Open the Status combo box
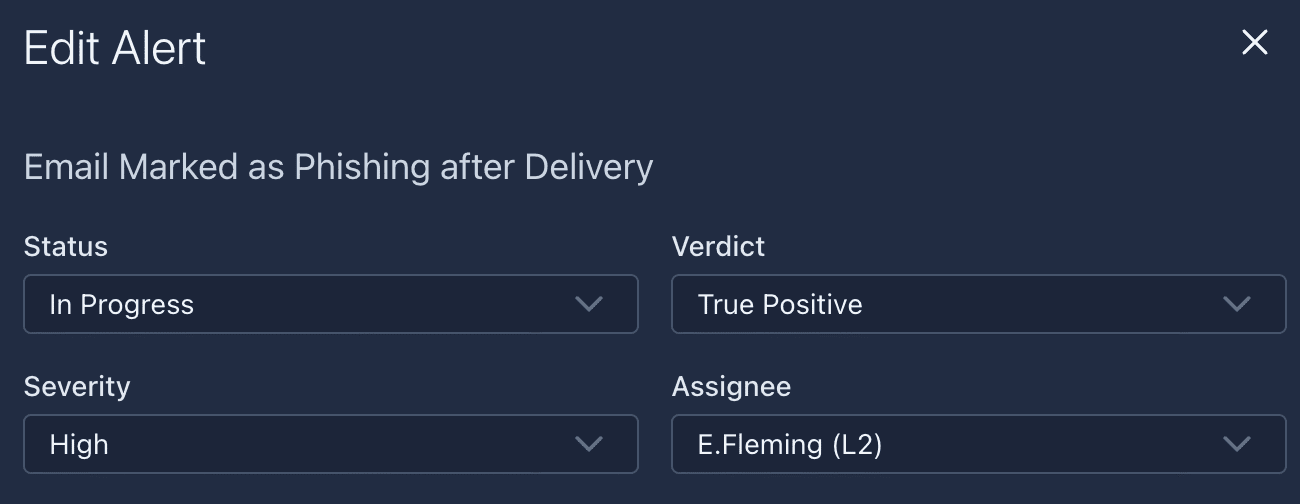1300x504 pixels. point(330,304)
